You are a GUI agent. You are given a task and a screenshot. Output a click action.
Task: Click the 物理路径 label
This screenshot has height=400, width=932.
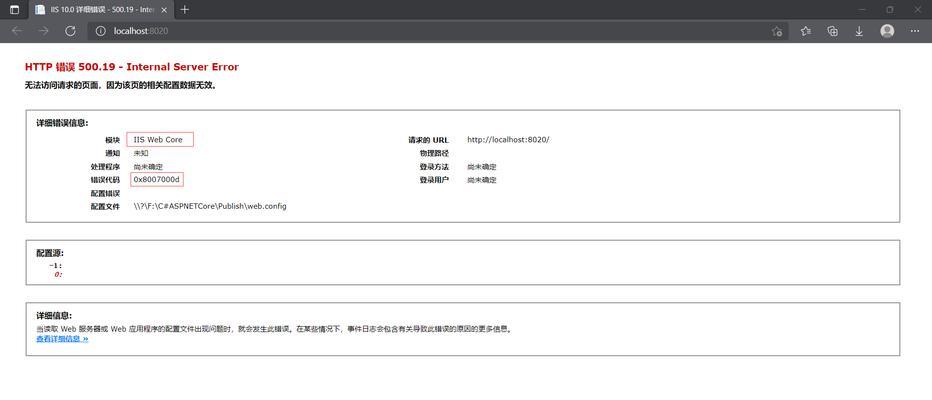tap(434, 153)
